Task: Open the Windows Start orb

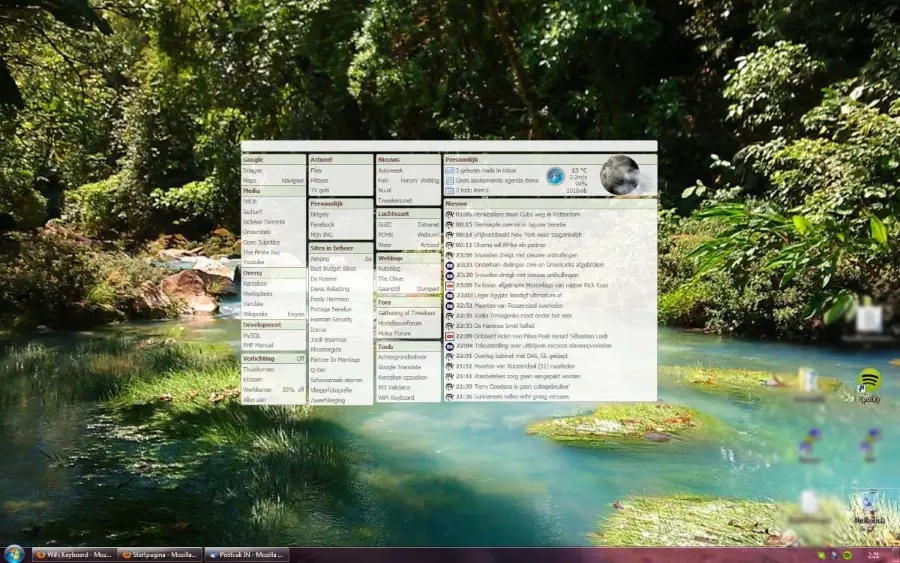Action: [x=14, y=554]
